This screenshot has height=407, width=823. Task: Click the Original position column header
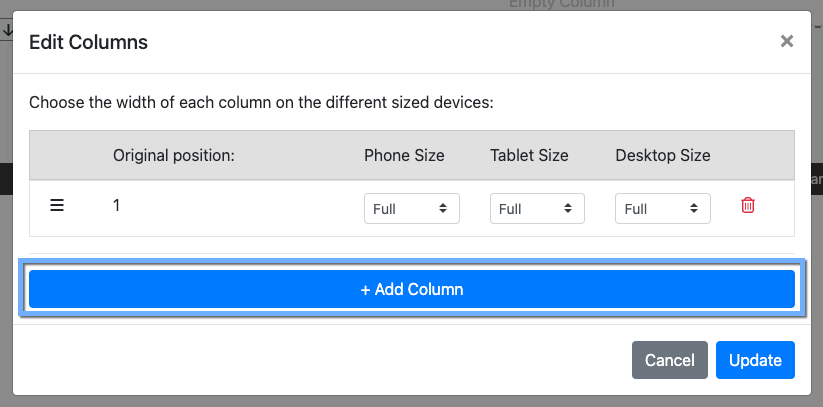[x=173, y=155]
